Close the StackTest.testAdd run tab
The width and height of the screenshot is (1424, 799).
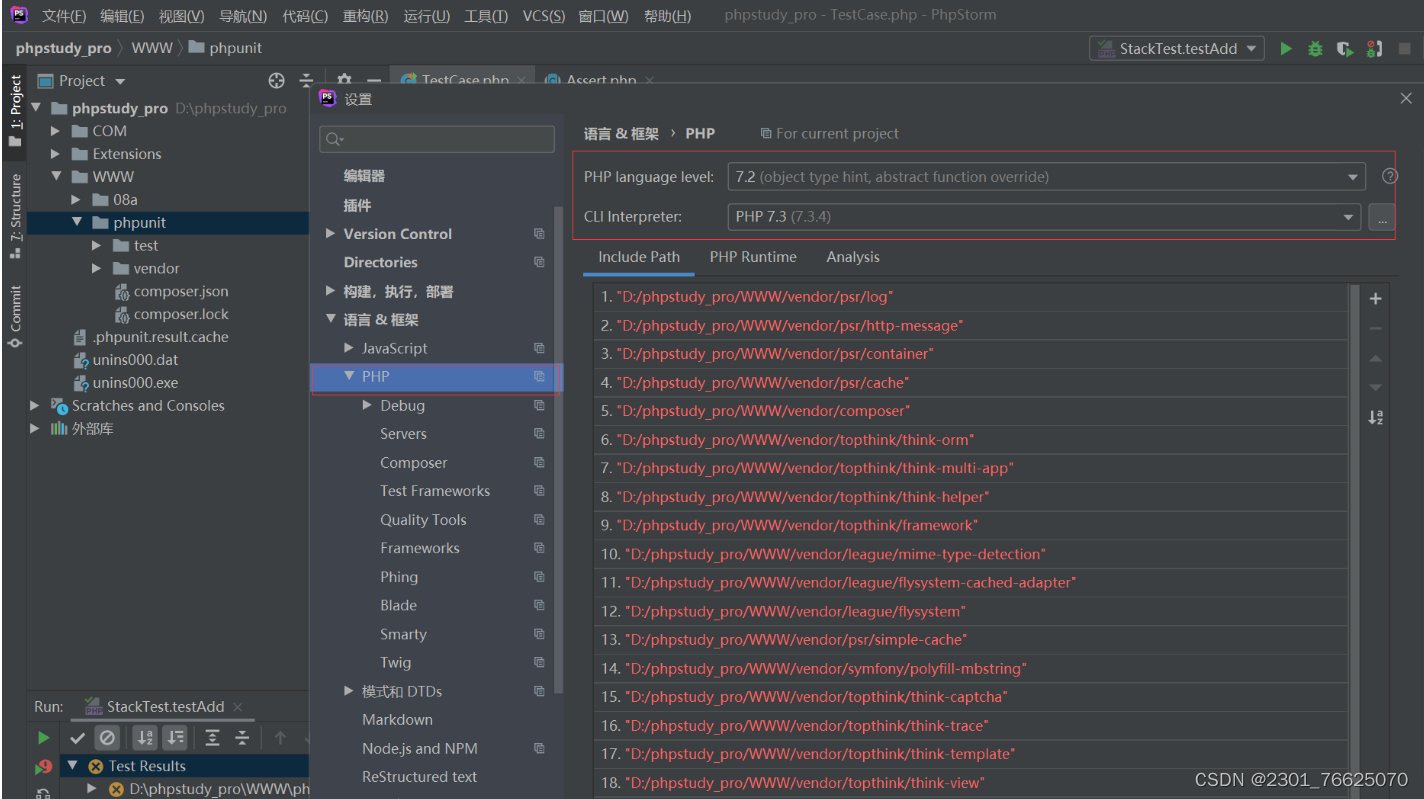(238, 706)
